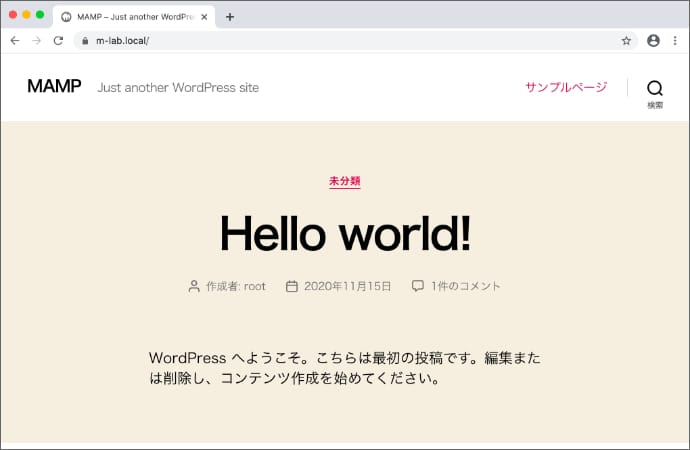Screen dimensions: 690x450
Task: Visit the author root link
Action: coord(254,286)
